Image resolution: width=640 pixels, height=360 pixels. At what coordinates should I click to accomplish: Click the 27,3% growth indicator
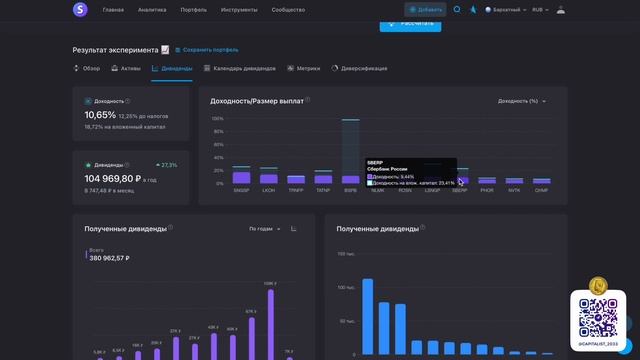click(x=167, y=165)
